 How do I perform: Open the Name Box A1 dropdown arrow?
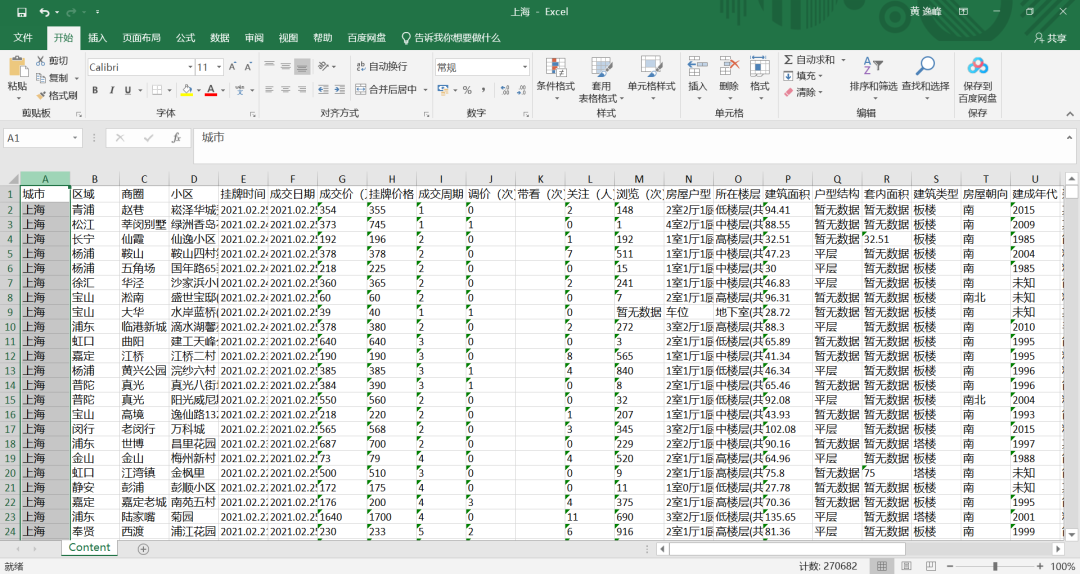click(75, 138)
